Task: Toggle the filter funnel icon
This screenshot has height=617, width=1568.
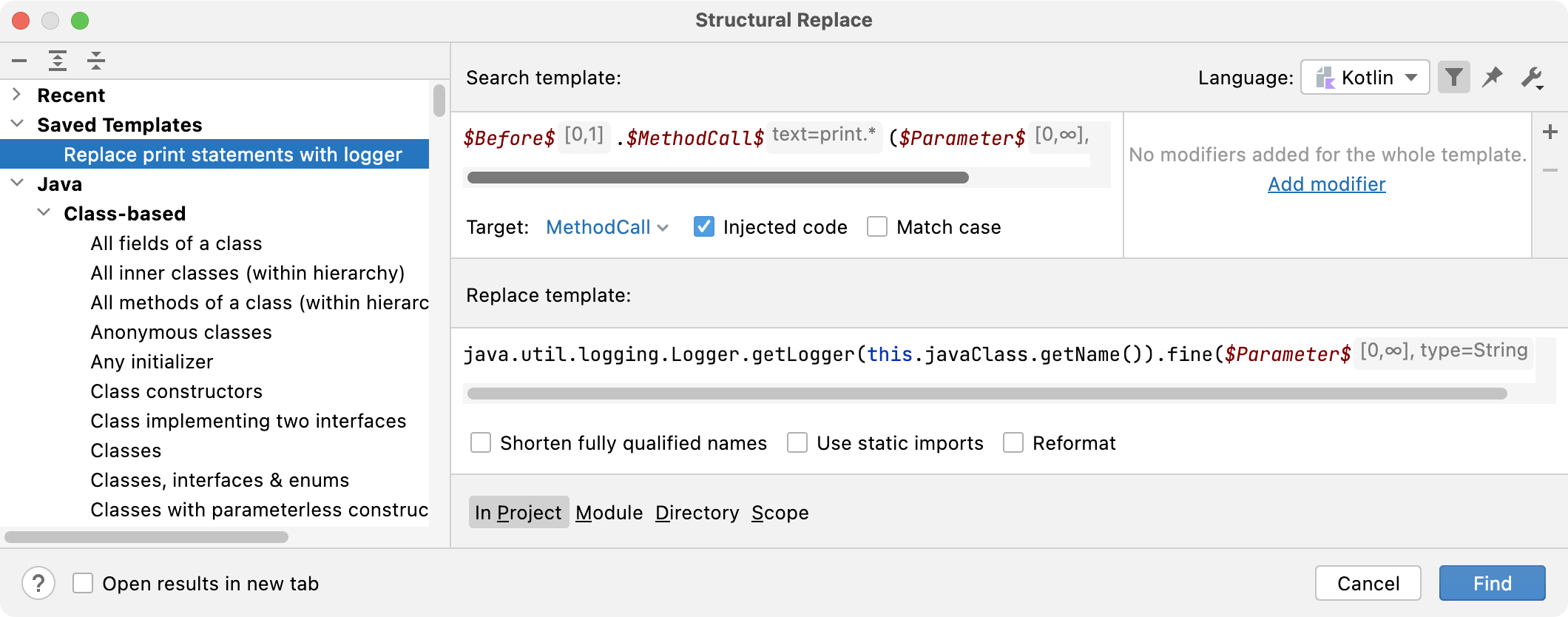Action: (1453, 78)
